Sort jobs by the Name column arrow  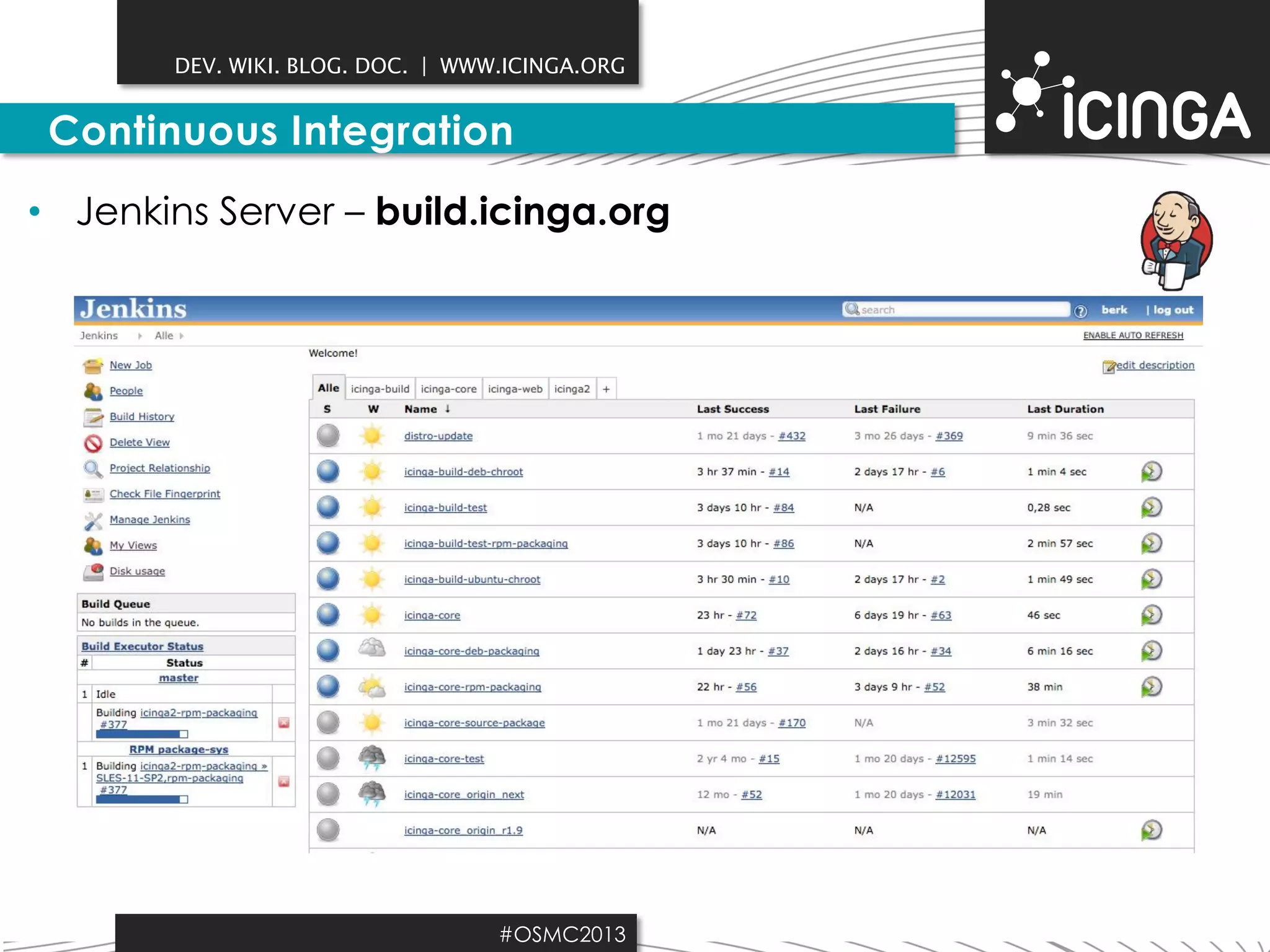pyautogui.click(x=447, y=409)
